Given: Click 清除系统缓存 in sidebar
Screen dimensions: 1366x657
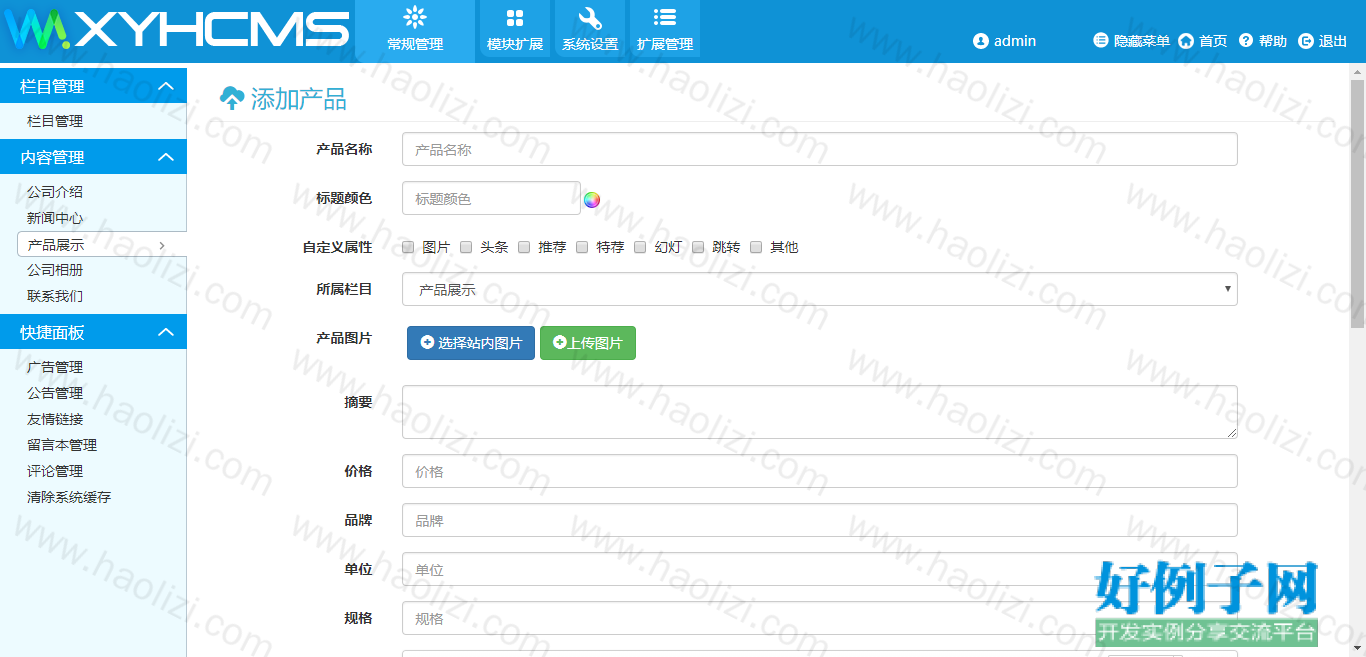Looking at the screenshot, I should pyautogui.click(x=69, y=497).
